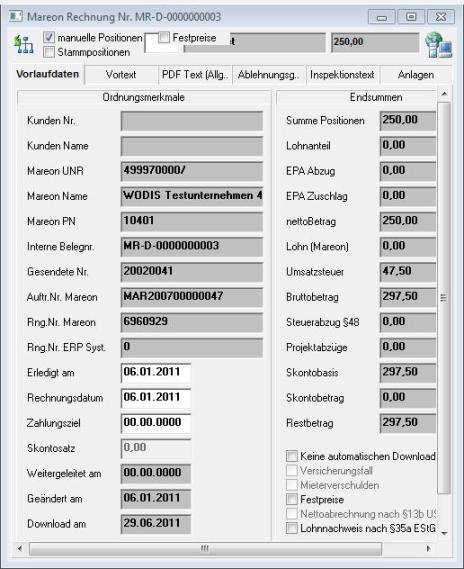Maximize the Mareon Rechnung window
Image resolution: width=464 pixels, height=569 pixels.
411,17
